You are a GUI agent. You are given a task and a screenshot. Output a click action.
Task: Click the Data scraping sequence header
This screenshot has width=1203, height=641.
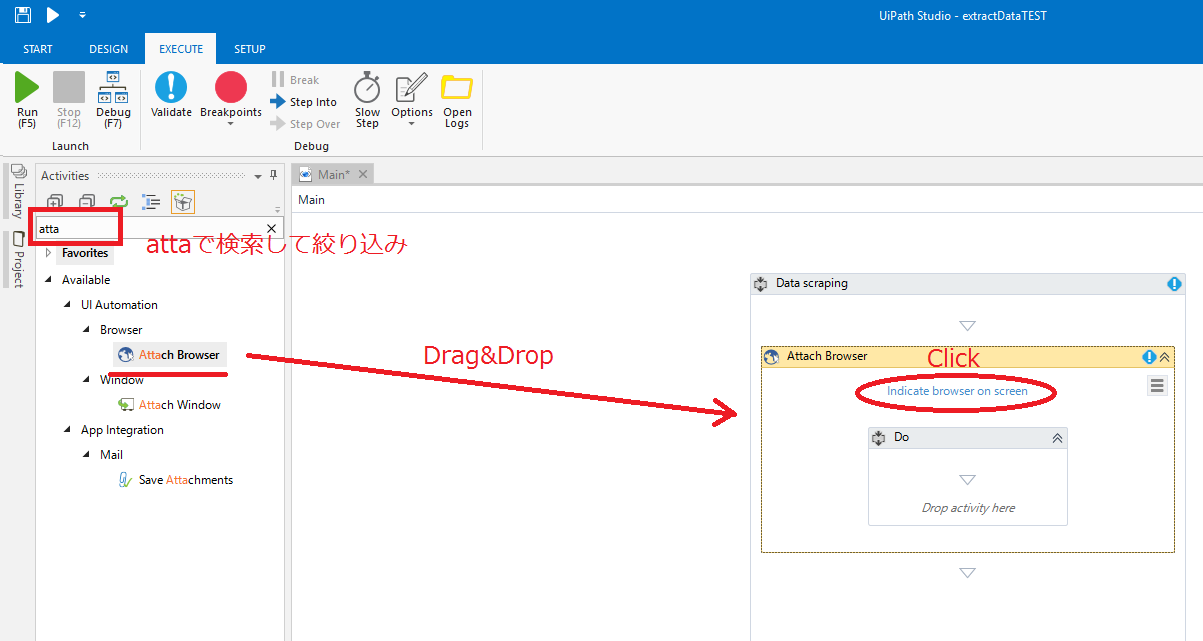(967, 284)
